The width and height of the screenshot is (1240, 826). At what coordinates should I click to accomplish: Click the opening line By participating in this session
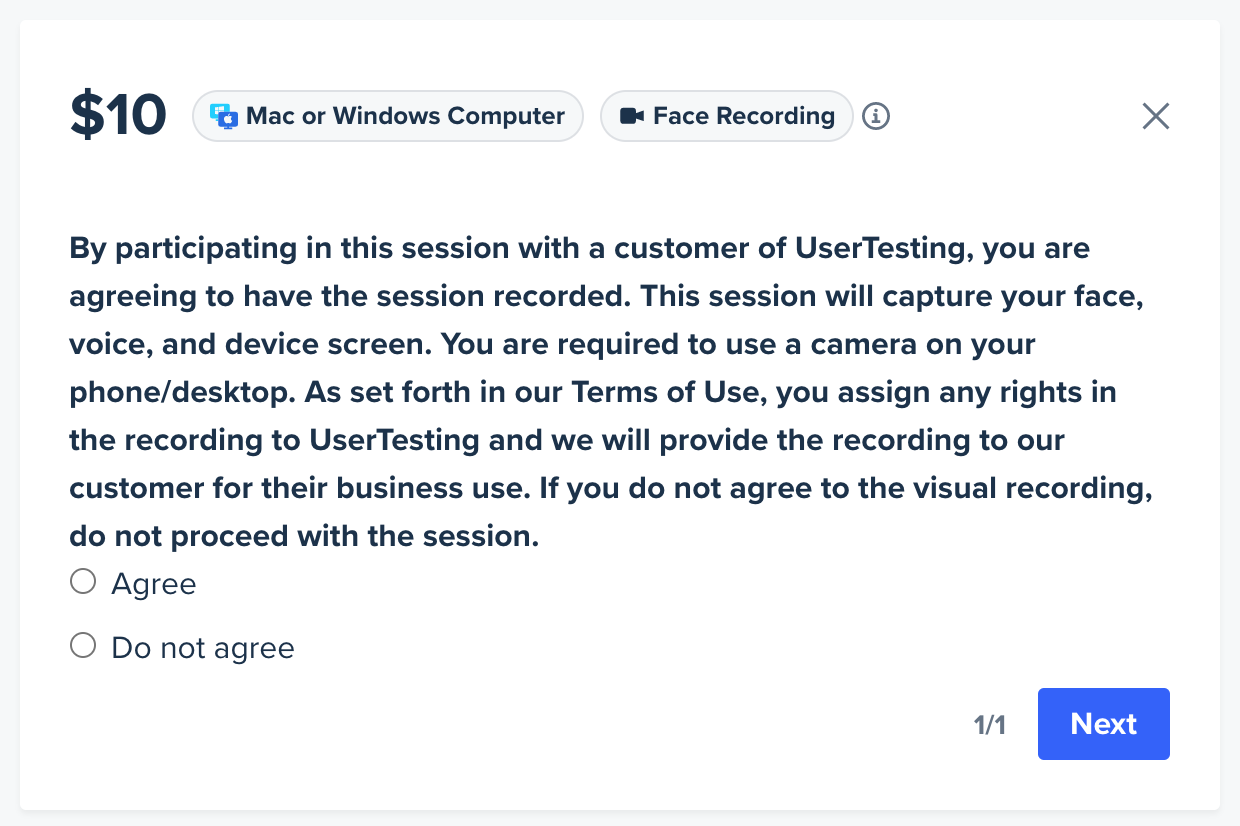coord(579,249)
